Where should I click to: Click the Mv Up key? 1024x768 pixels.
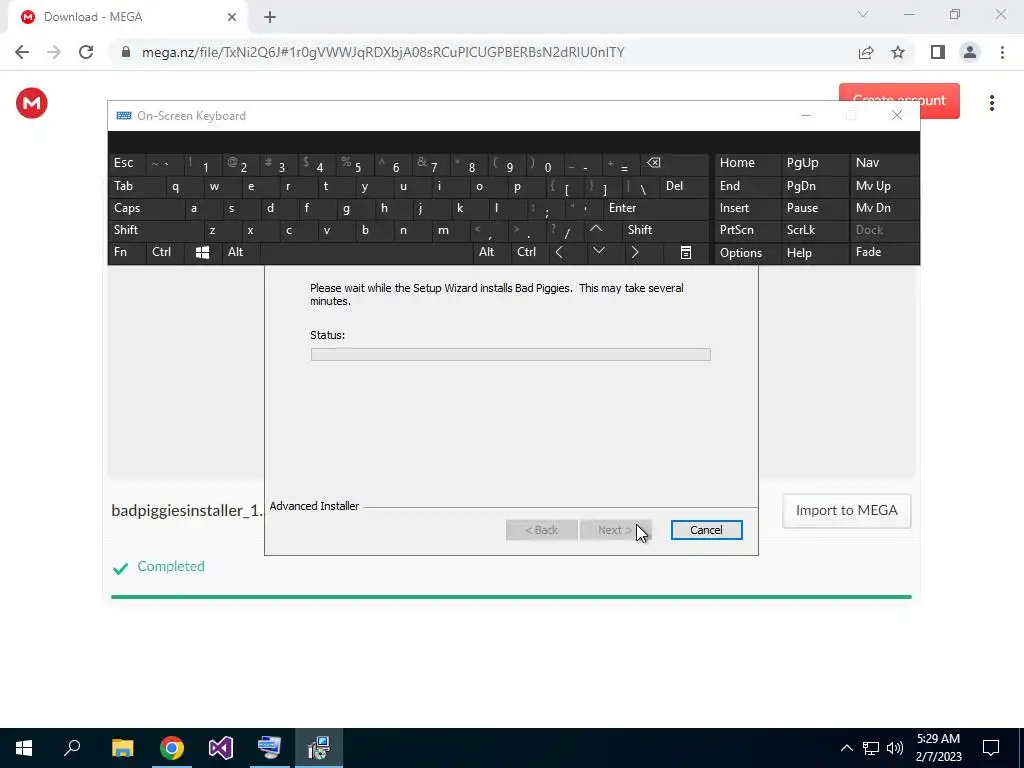pyautogui.click(x=884, y=186)
